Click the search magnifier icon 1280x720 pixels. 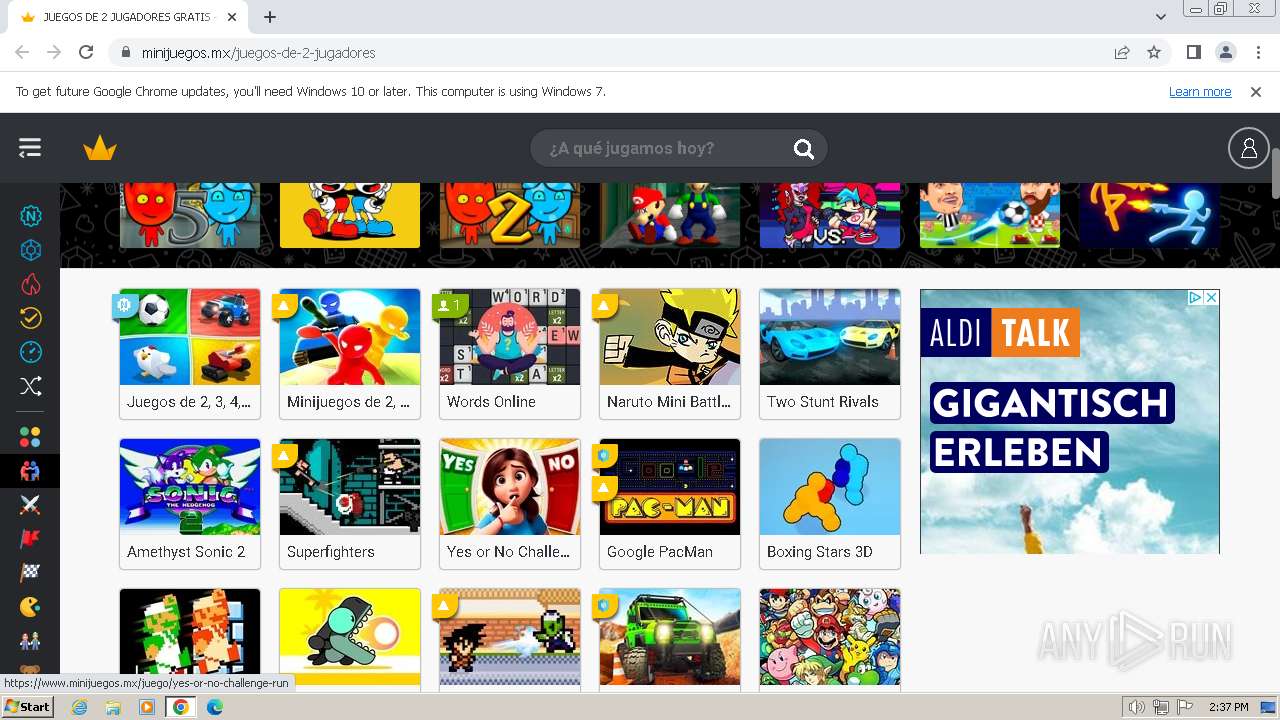tap(804, 149)
